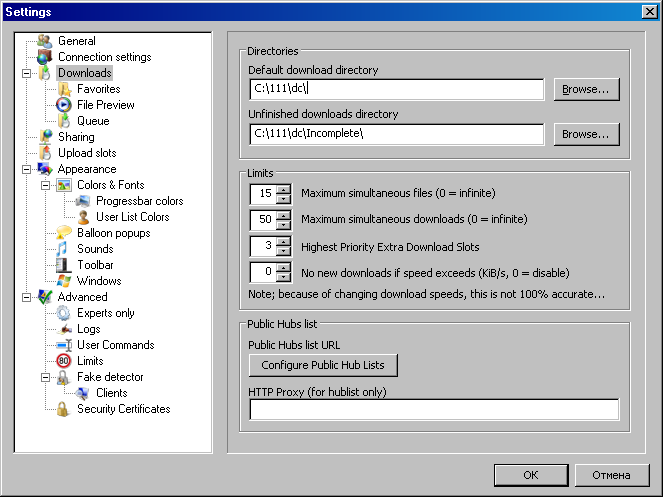Select the User Commands label
This screenshot has height=497, width=663.
click(x=116, y=345)
